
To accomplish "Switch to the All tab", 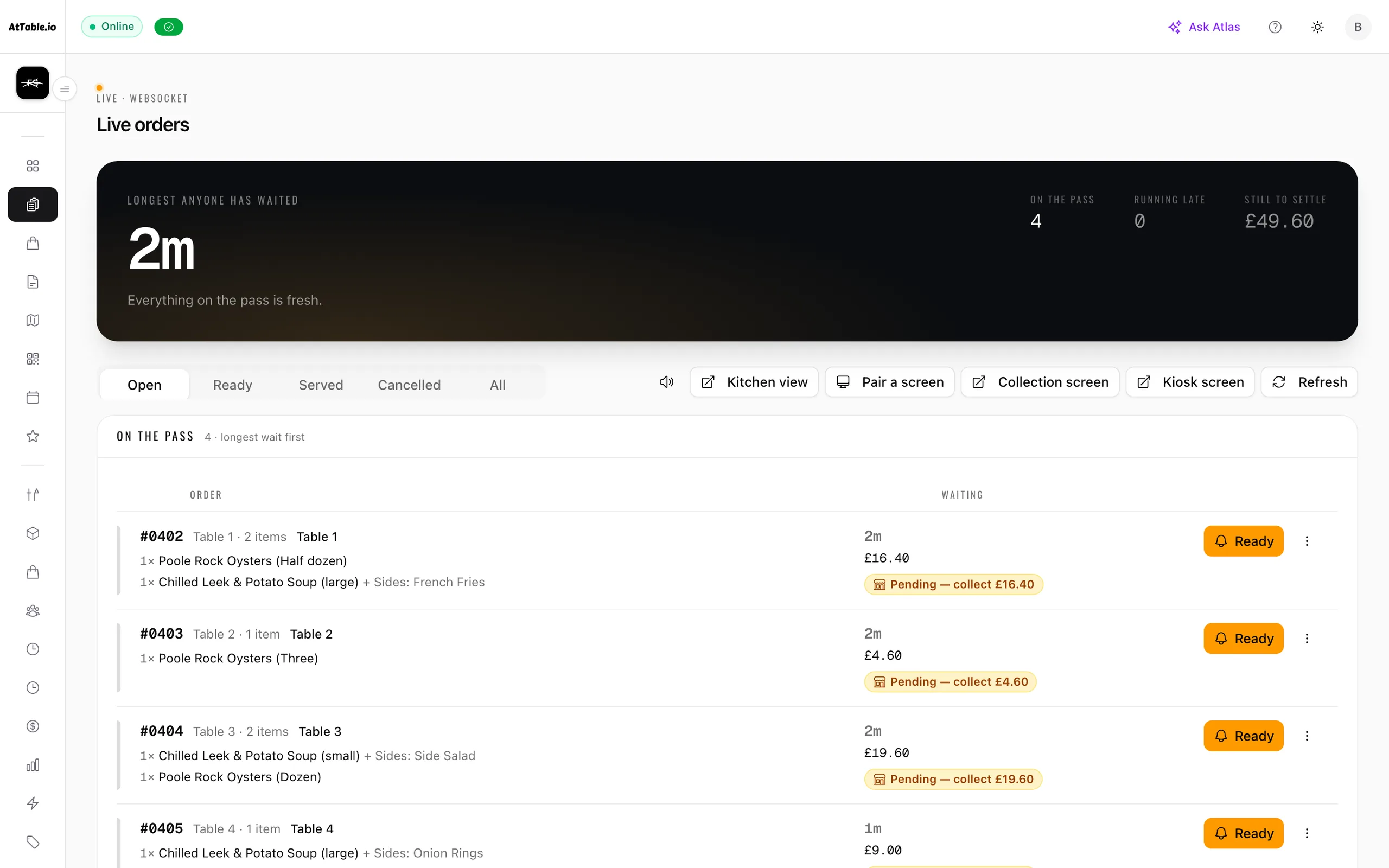I will (x=498, y=385).
